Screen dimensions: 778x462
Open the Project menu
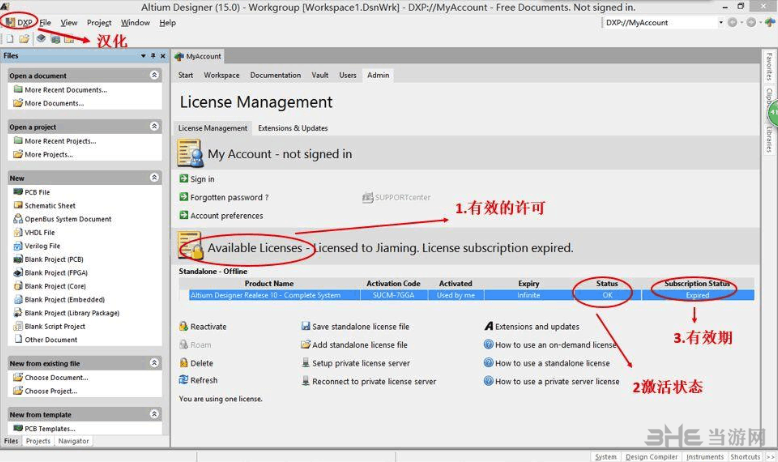click(99, 22)
